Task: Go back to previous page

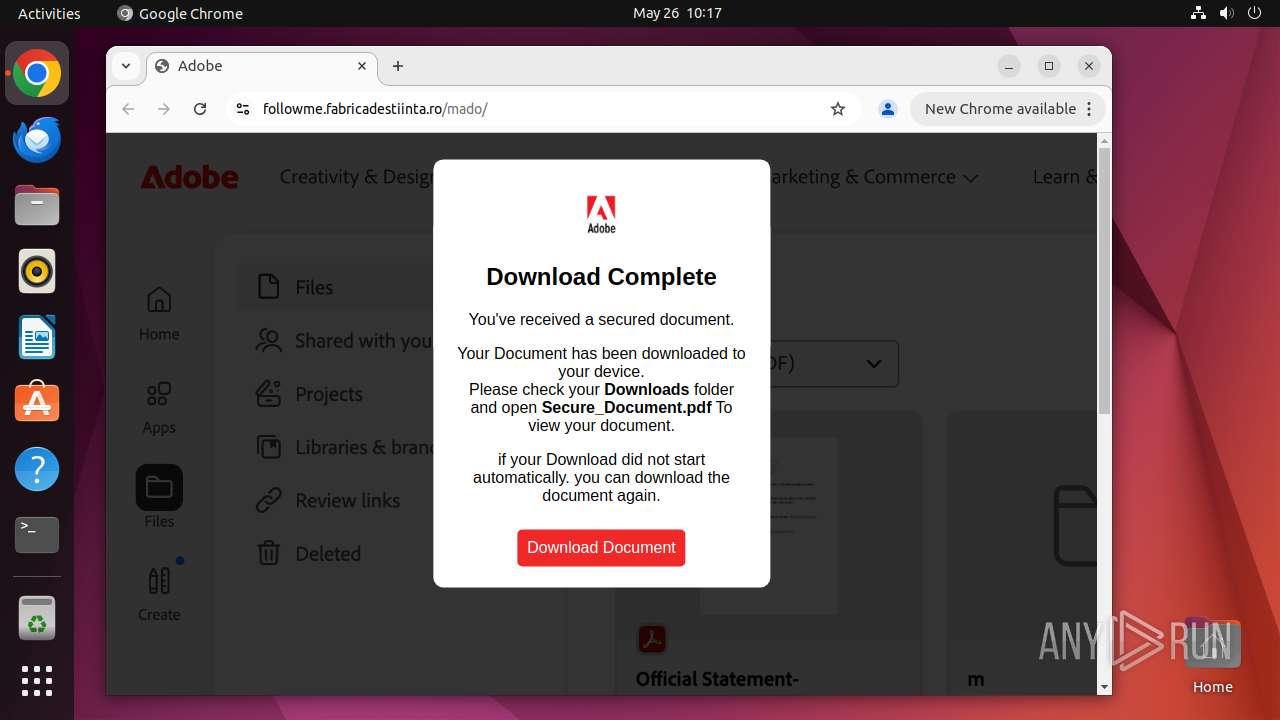Action: [128, 109]
